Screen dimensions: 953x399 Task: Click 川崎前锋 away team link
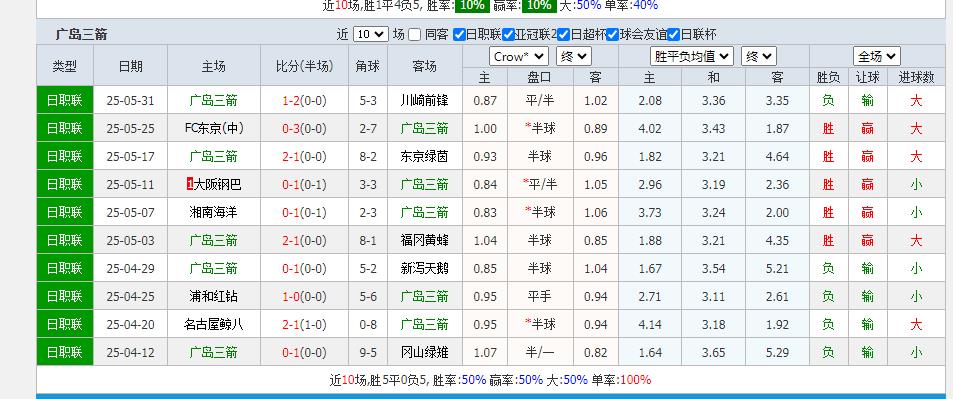(424, 100)
